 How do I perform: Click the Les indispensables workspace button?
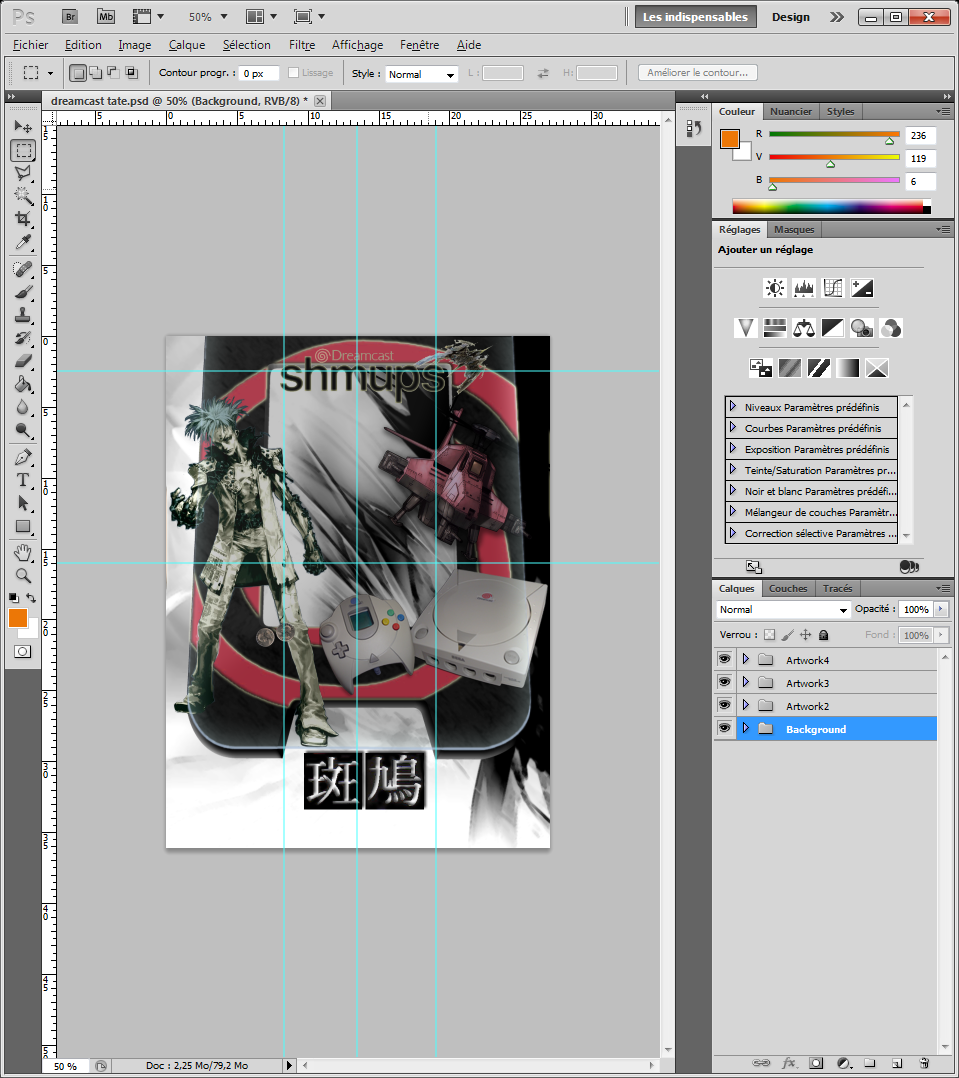tap(695, 17)
